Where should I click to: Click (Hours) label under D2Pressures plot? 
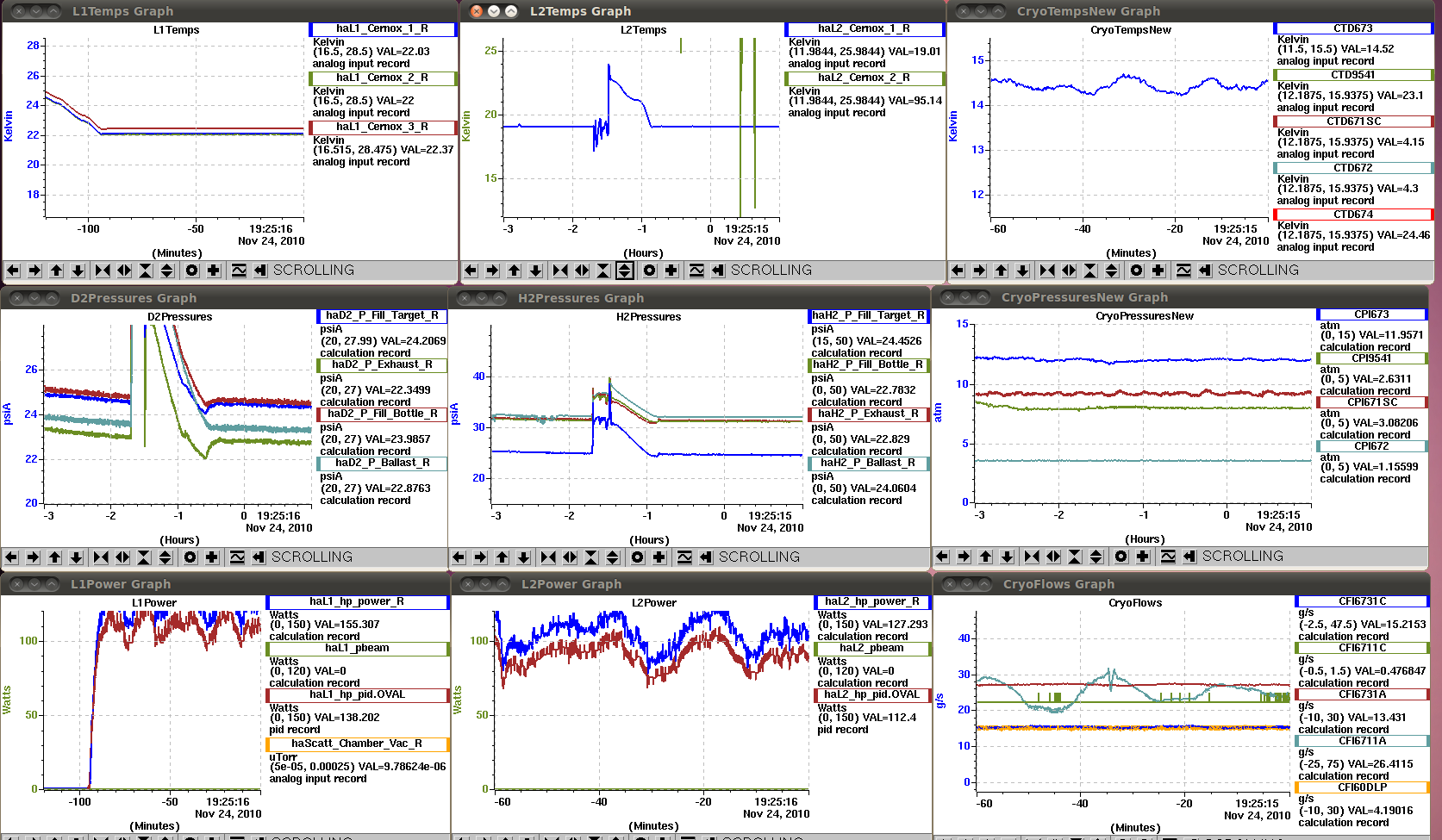pyautogui.click(x=179, y=540)
